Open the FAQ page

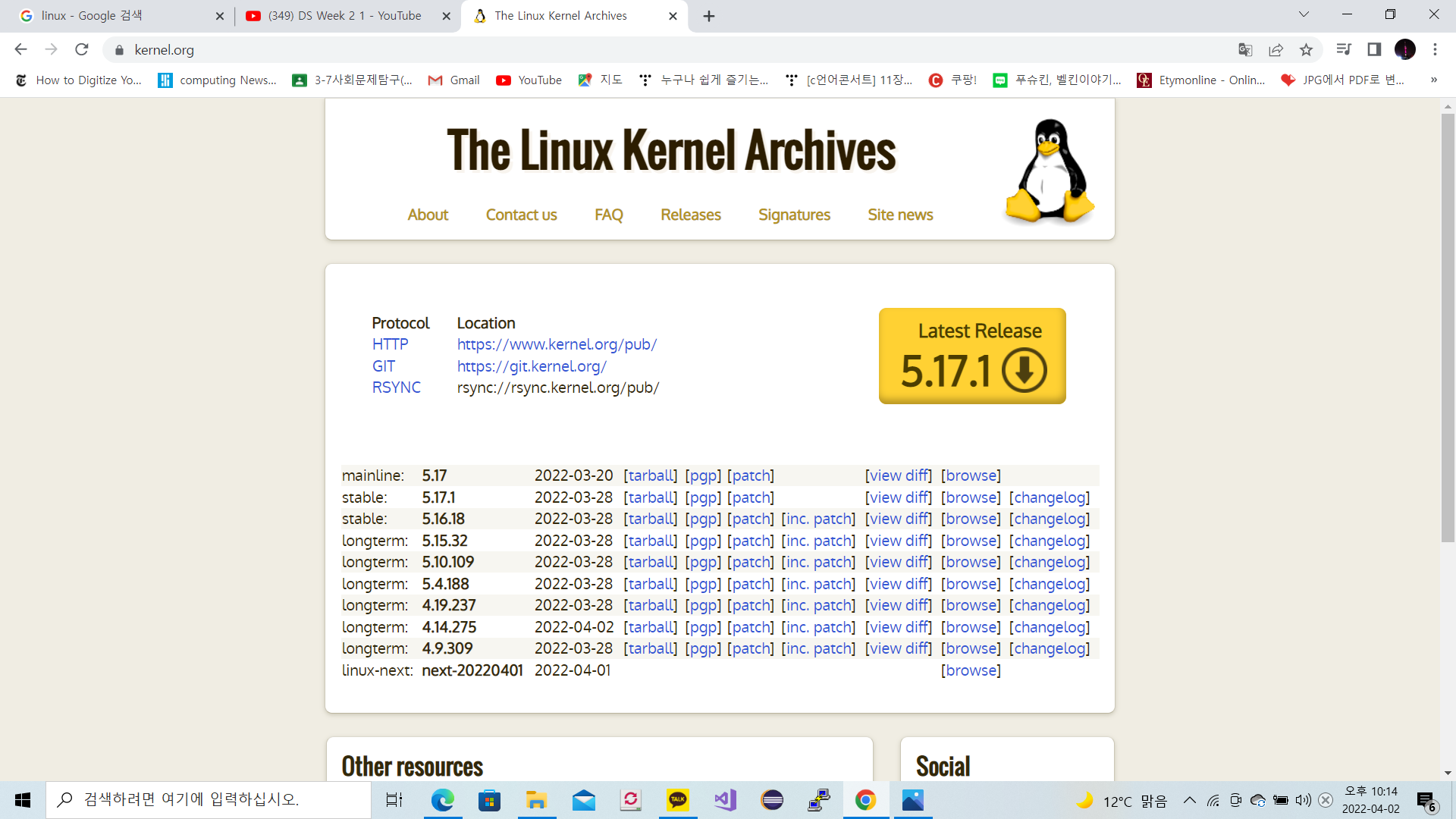pyautogui.click(x=609, y=215)
